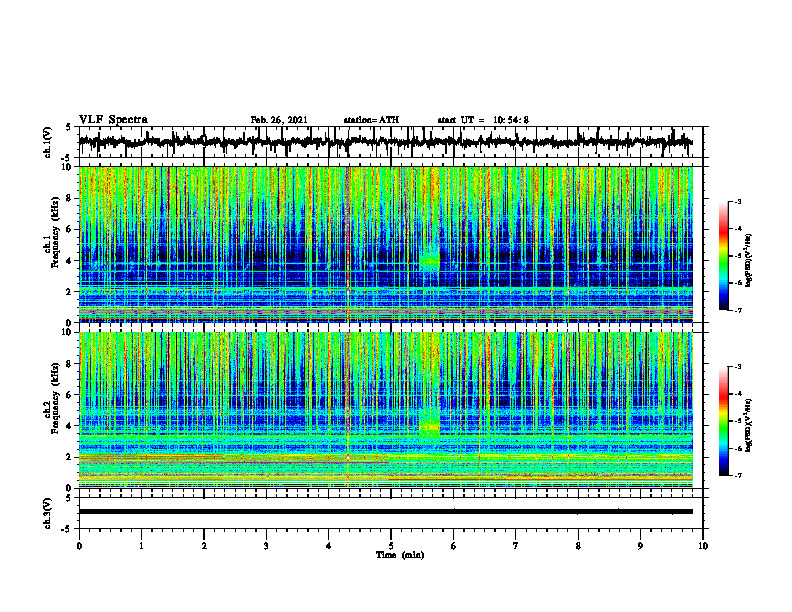Click the "-7" tick on ch.2 colorbar

coord(737,475)
